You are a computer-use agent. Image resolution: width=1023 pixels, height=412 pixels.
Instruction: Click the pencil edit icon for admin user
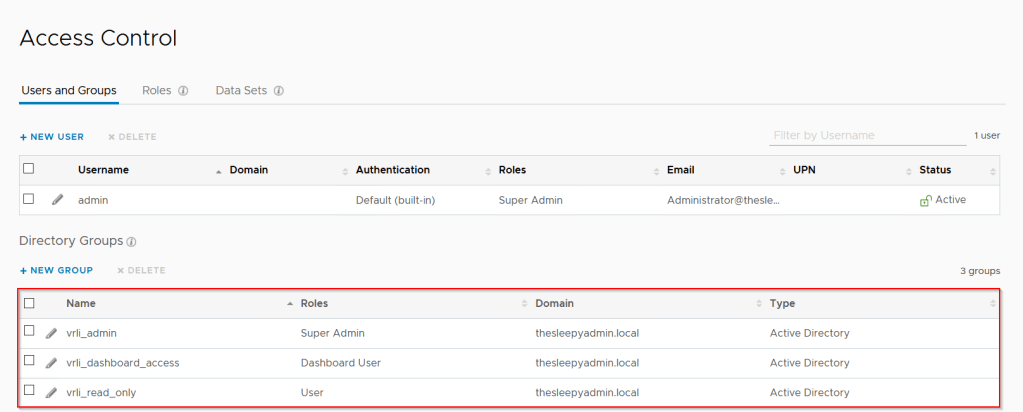pyautogui.click(x=57, y=200)
